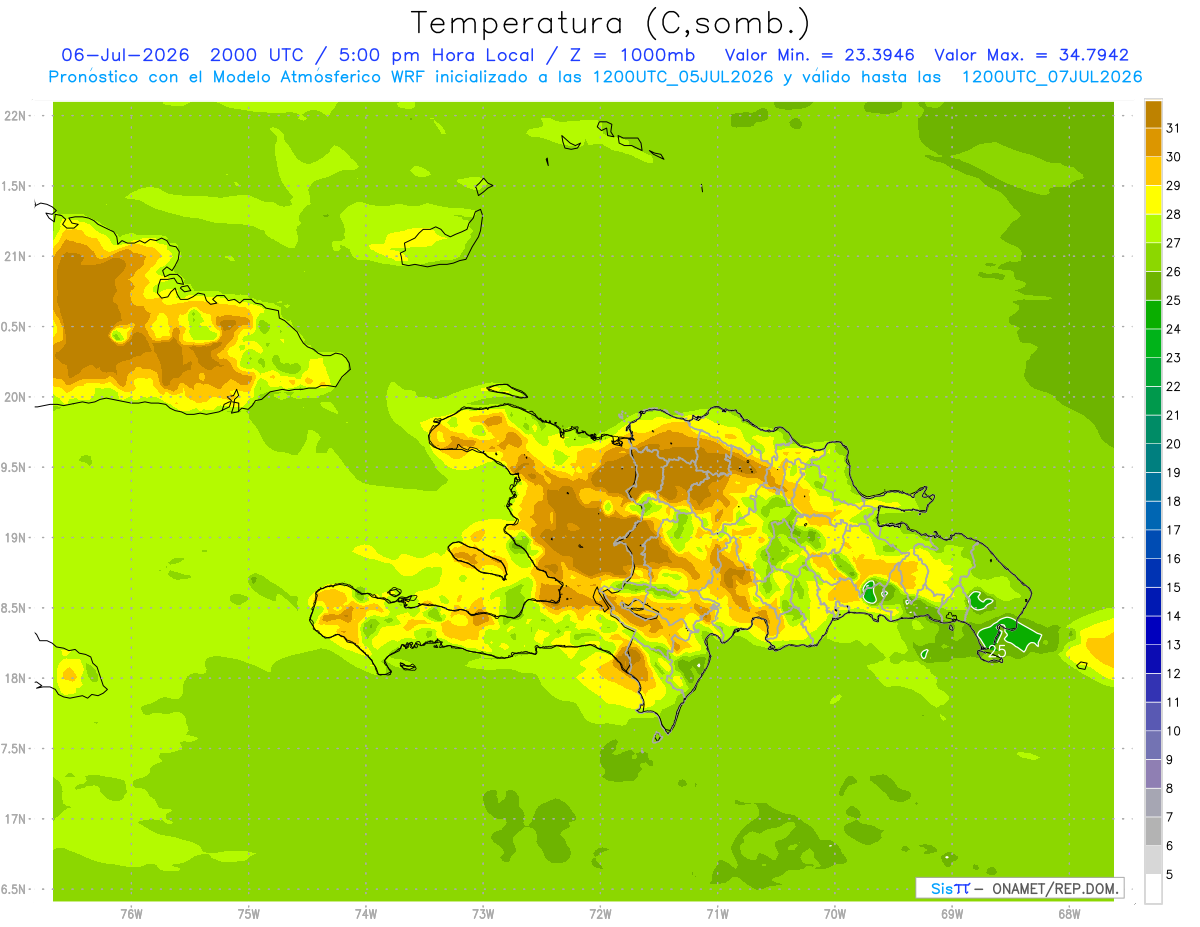Click the legend value "27"
The height and width of the screenshot is (927, 1200).
pos(1174,243)
